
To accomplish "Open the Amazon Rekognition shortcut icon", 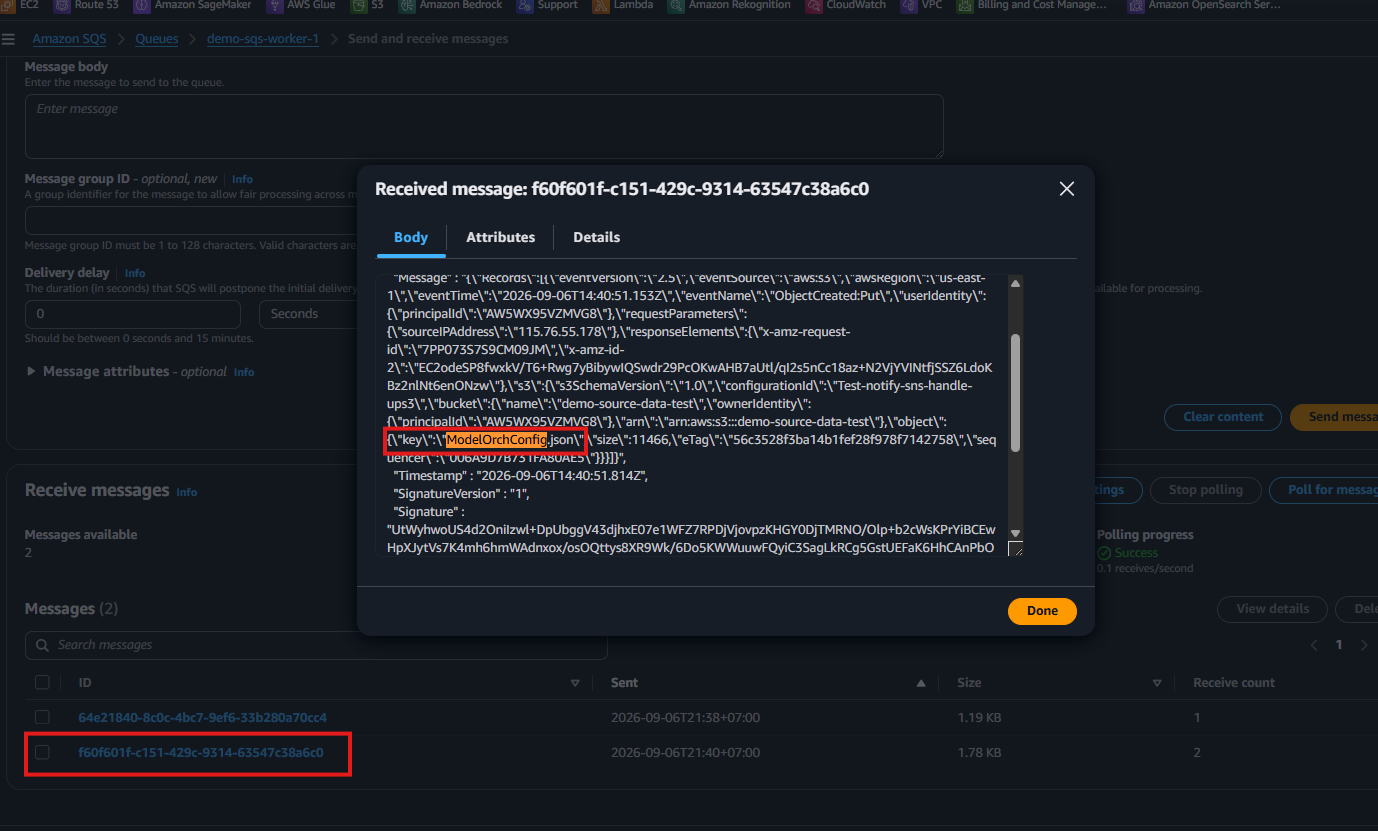I will pyautogui.click(x=676, y=5).
